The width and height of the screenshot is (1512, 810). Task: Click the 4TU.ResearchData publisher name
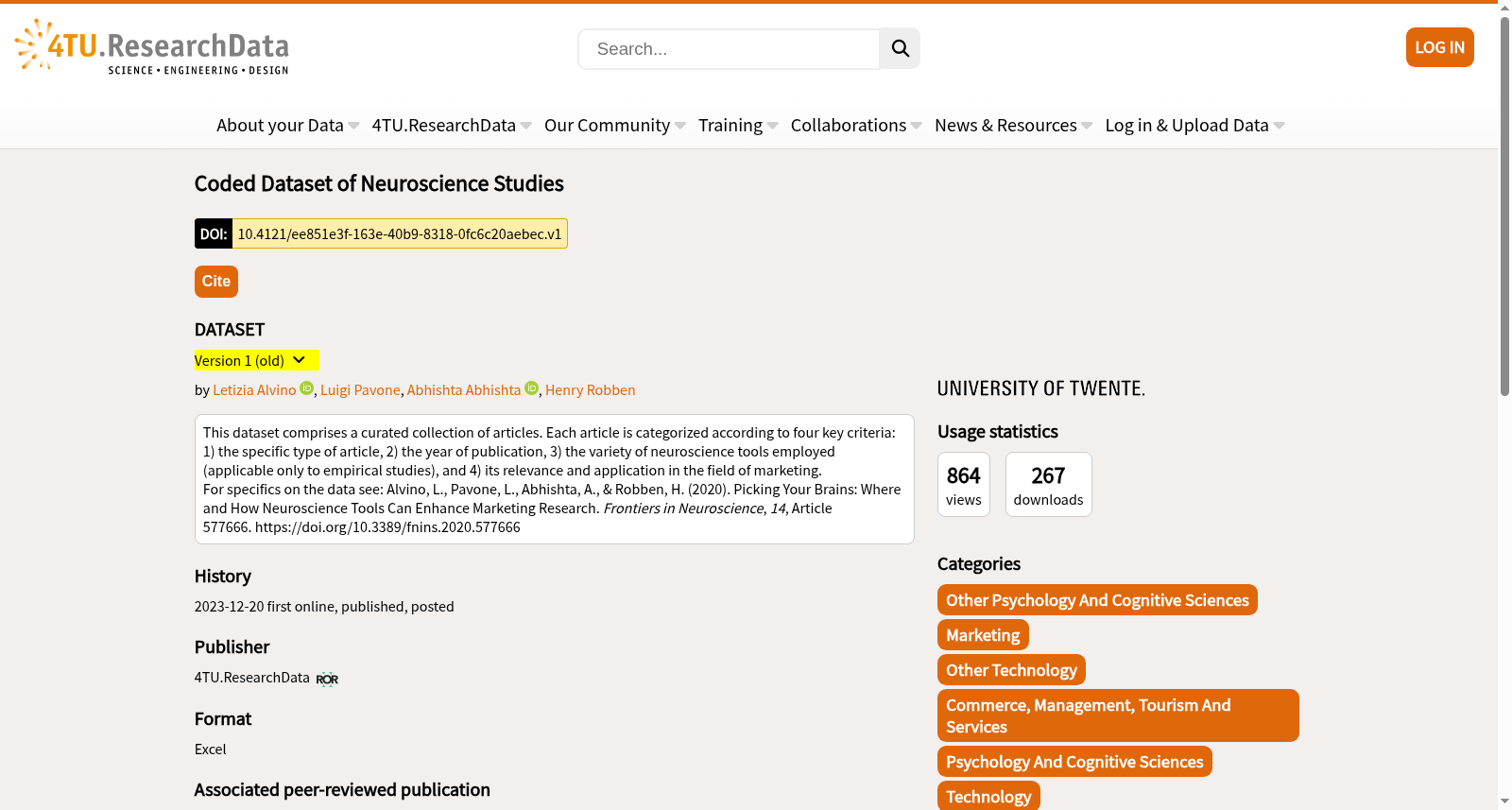point(252,678)
